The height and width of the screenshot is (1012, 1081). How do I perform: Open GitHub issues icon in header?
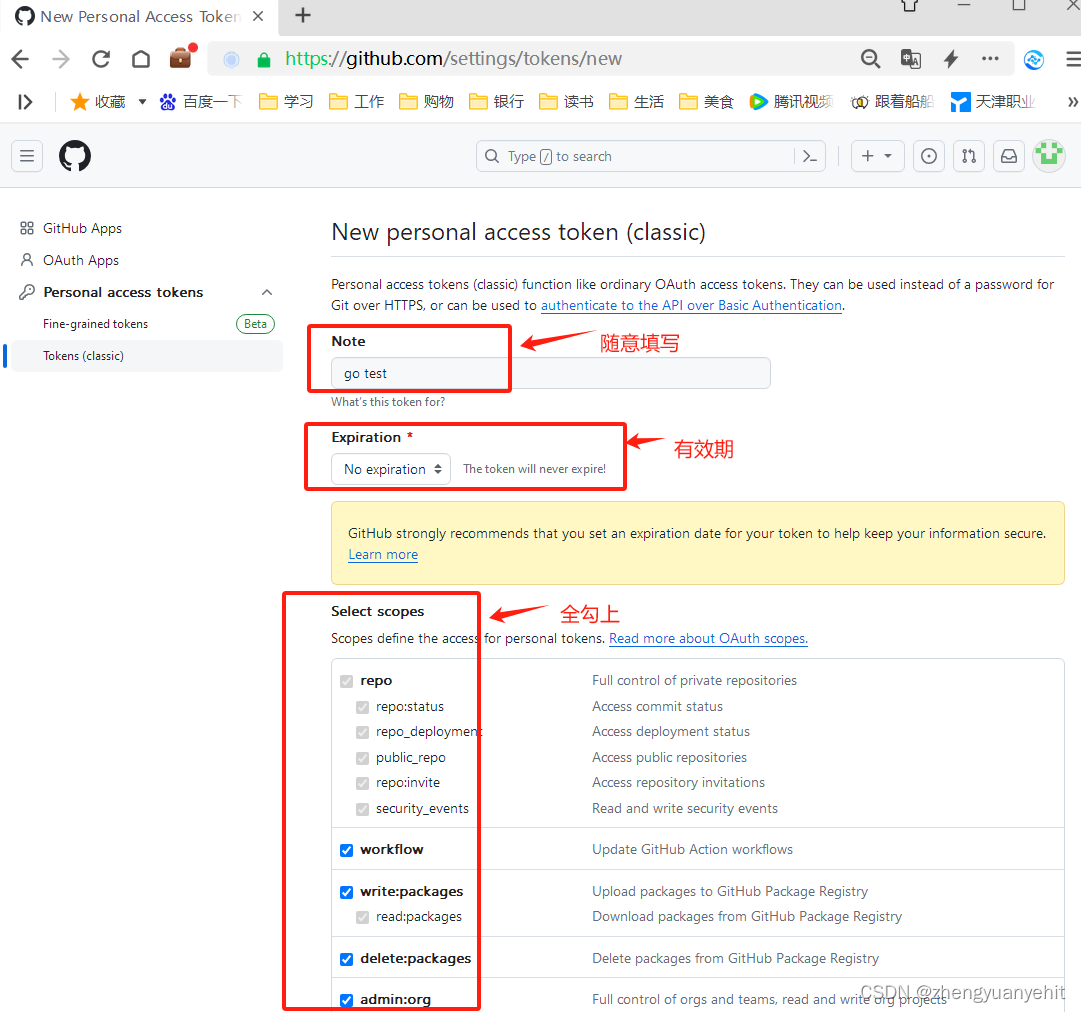click(x=929, y=156)
